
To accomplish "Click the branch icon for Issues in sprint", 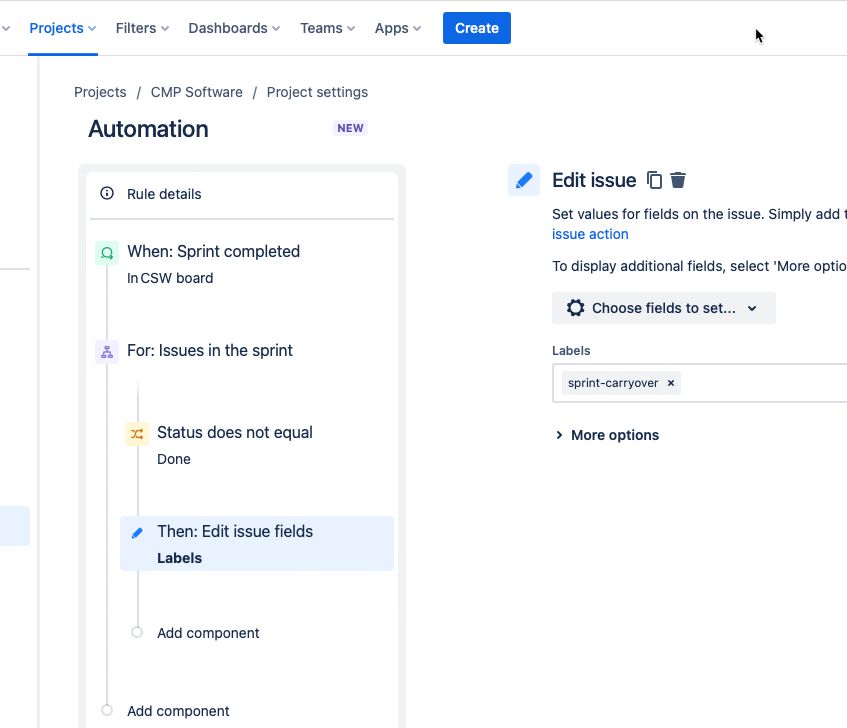I will tap(107, 352).
